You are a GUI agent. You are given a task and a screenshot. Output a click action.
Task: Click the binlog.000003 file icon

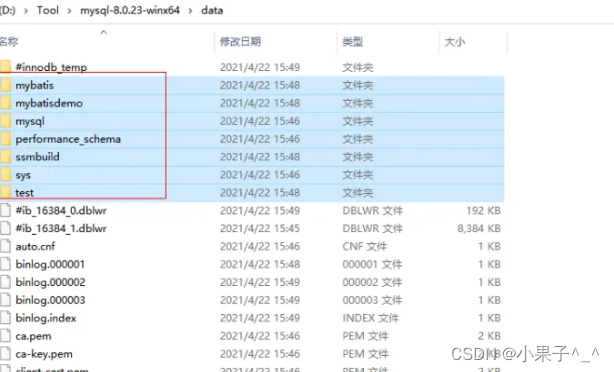coord(5,300)
